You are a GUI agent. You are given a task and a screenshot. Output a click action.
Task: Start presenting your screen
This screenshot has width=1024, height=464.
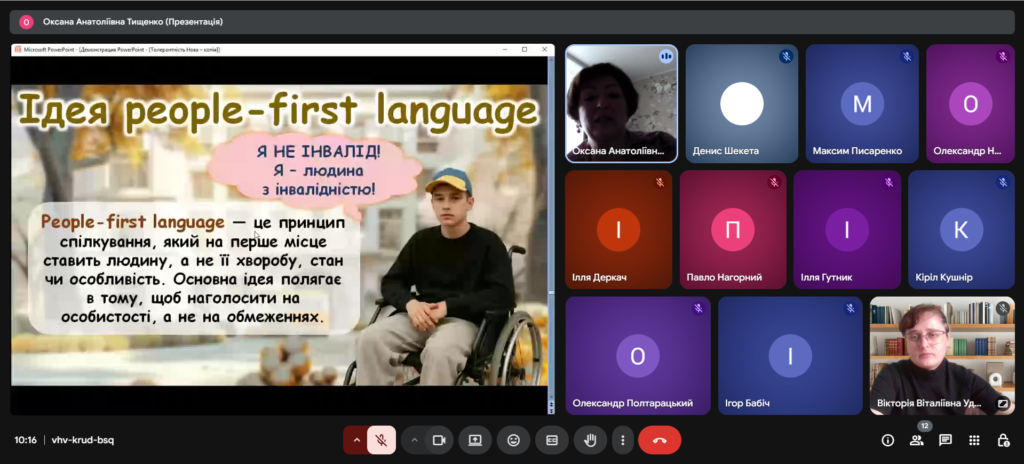(x=475, y=440)
